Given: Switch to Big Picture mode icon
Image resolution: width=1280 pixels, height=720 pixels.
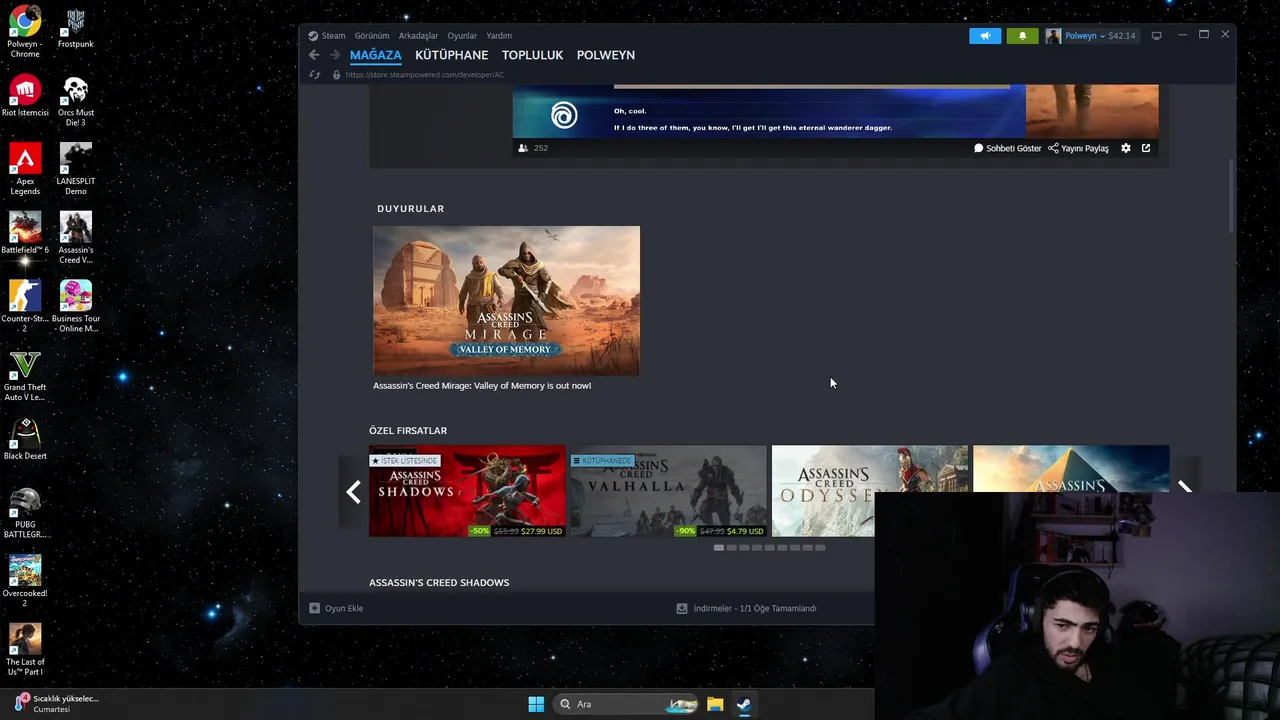Looking at the screenshot, I should coord(1156,36).
